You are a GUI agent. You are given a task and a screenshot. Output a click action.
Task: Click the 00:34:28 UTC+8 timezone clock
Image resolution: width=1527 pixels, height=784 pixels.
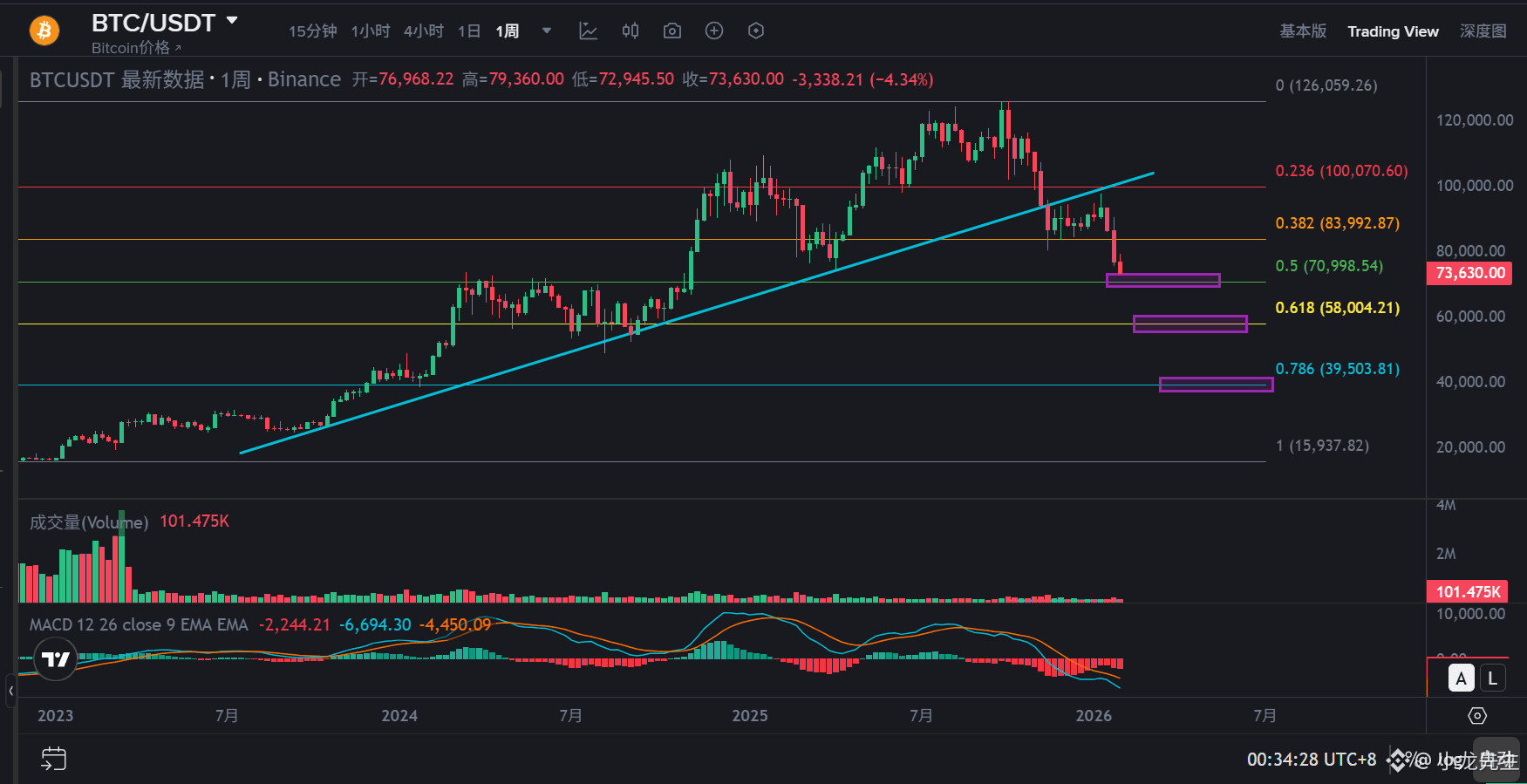pyautogui.click(x=1311, y=760)
